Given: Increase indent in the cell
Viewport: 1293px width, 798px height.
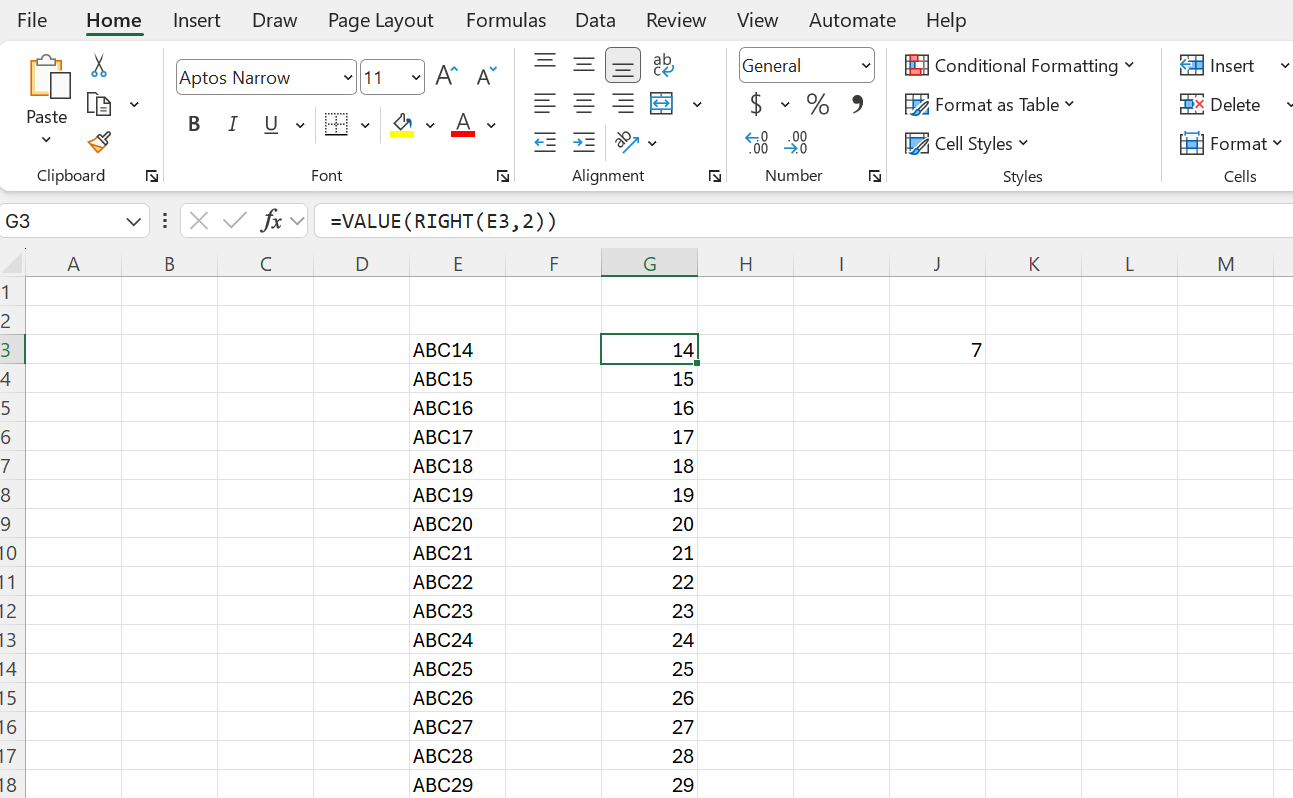Looking at the screenshot, I should pyautogui.click(x=584, y=142).
